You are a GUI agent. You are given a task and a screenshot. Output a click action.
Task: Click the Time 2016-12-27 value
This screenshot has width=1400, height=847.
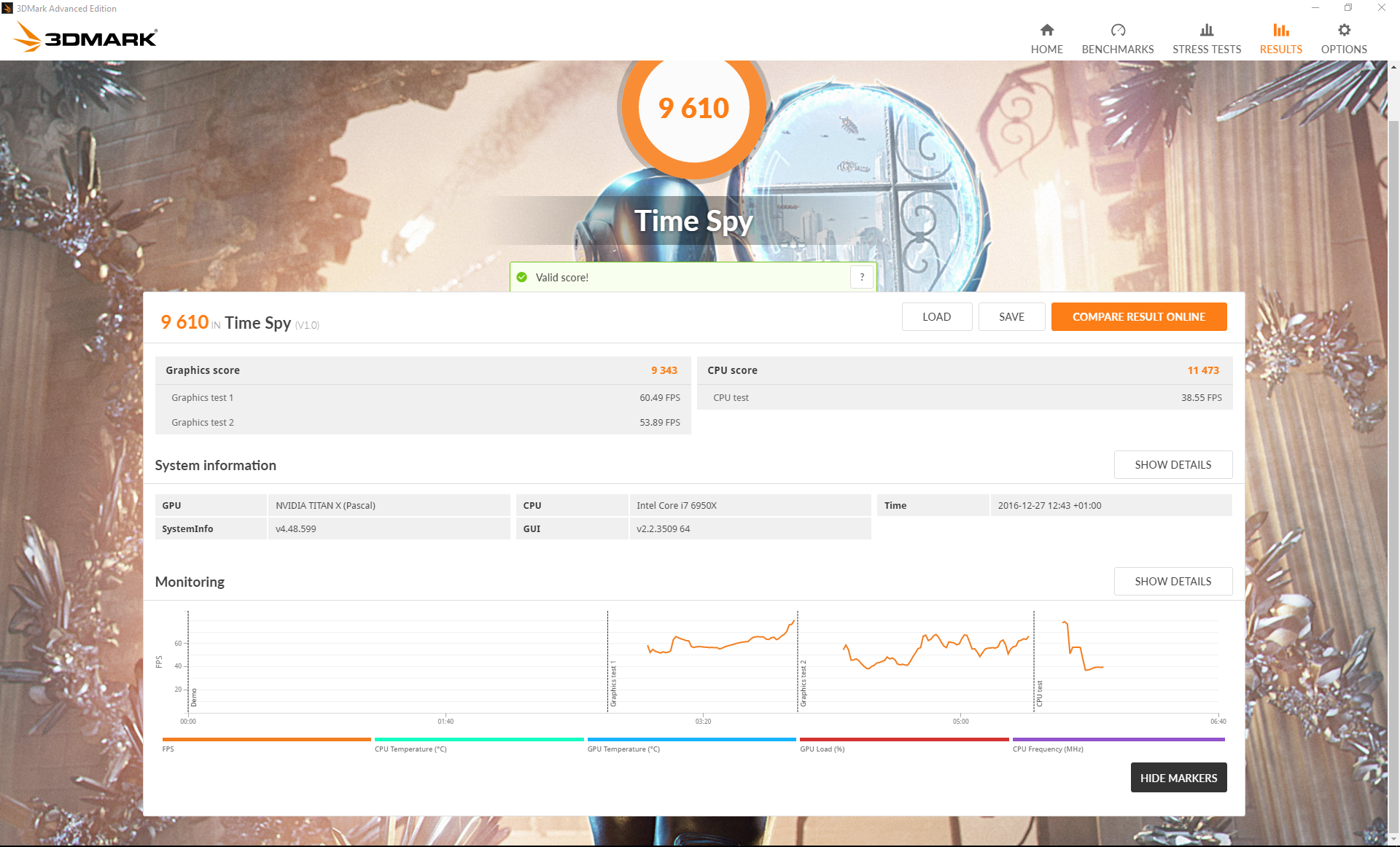1049,505
